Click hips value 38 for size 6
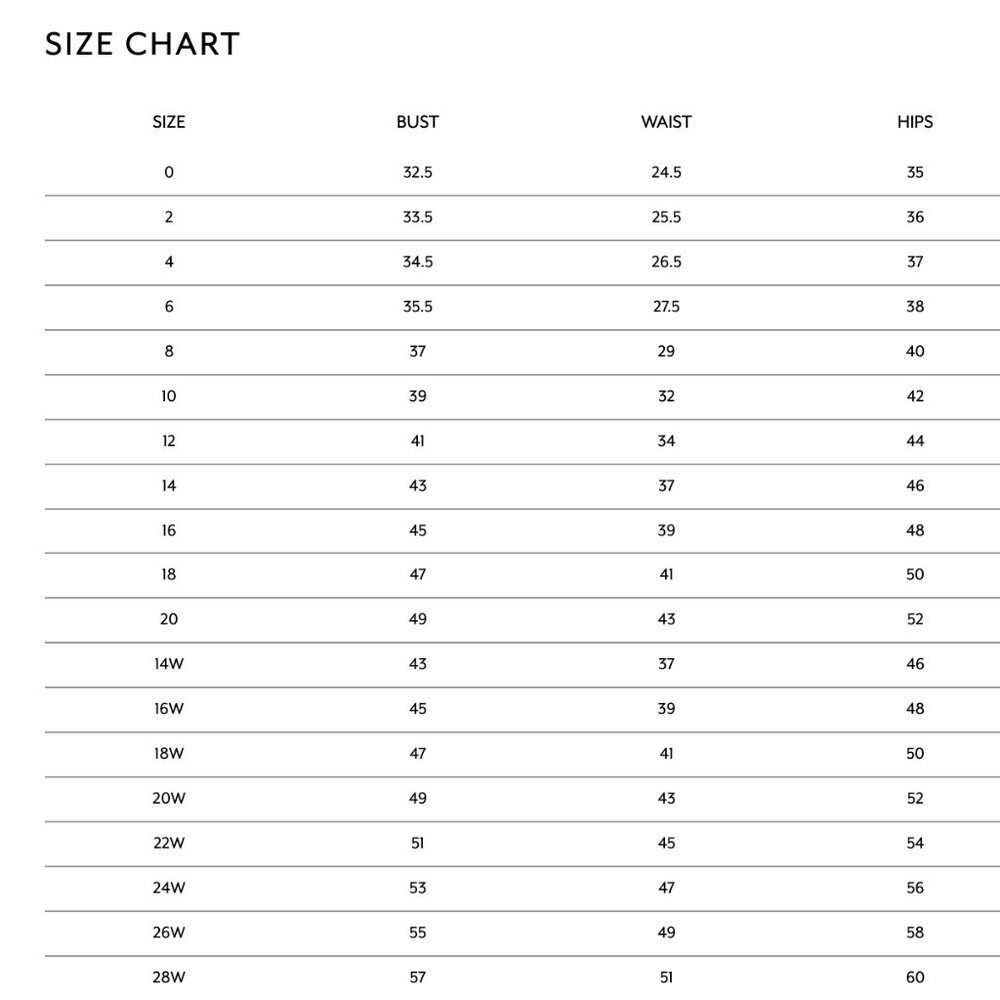Screen dimensions: 1000x1000 (x=915, y=306)
